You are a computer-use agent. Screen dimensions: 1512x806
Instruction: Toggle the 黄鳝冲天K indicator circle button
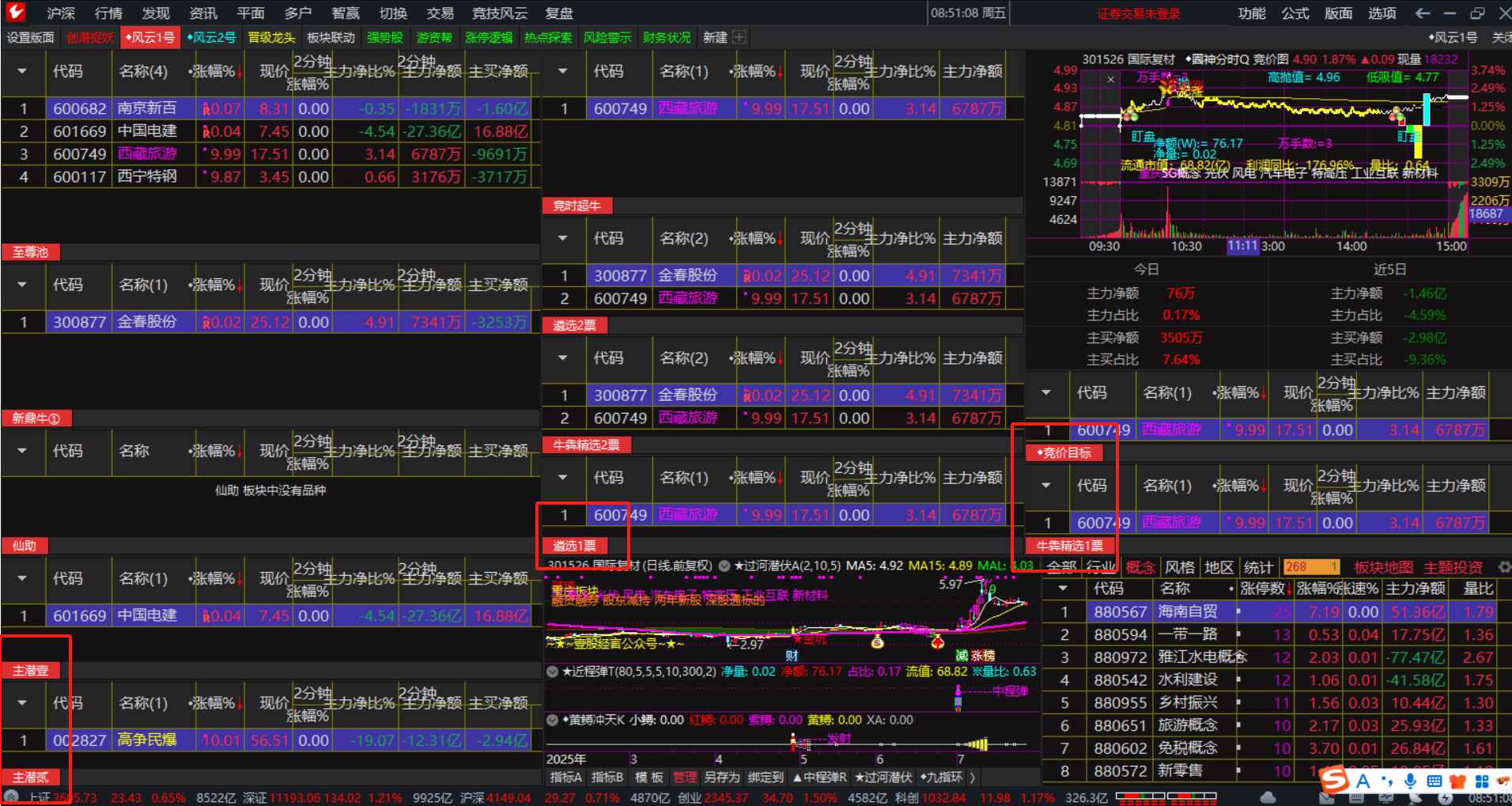click(x=553, y=720)
